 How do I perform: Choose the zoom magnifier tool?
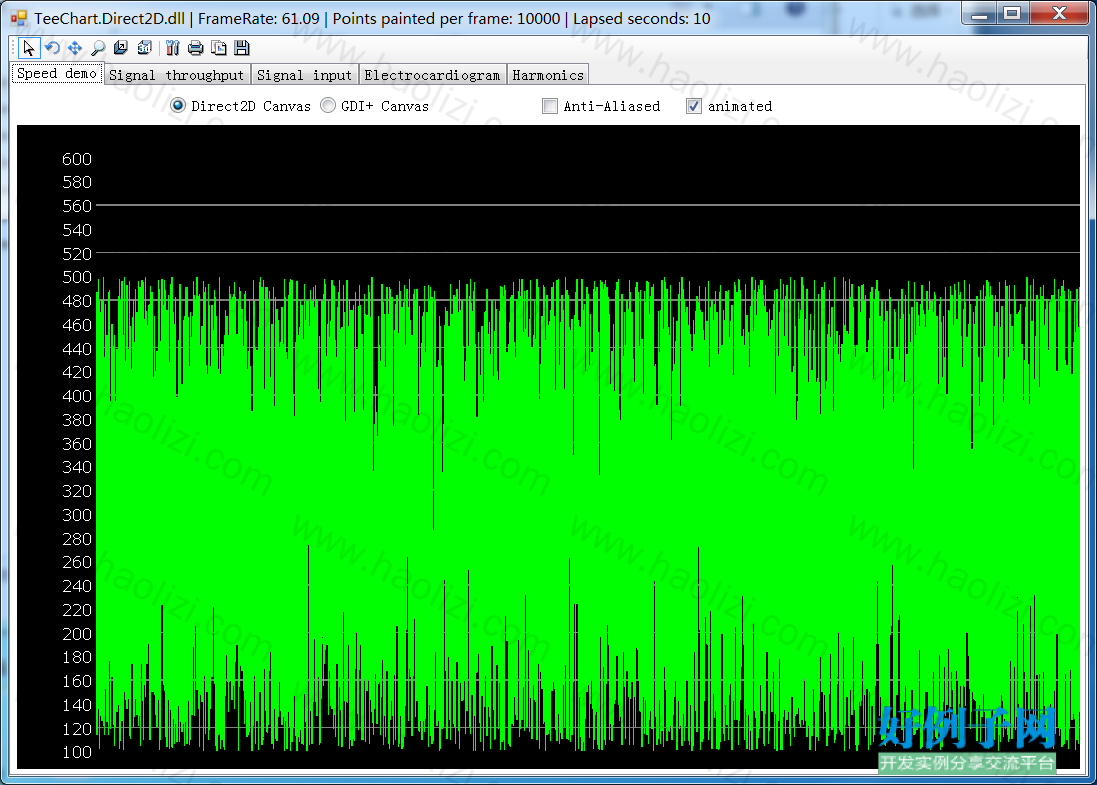(98, 48)
